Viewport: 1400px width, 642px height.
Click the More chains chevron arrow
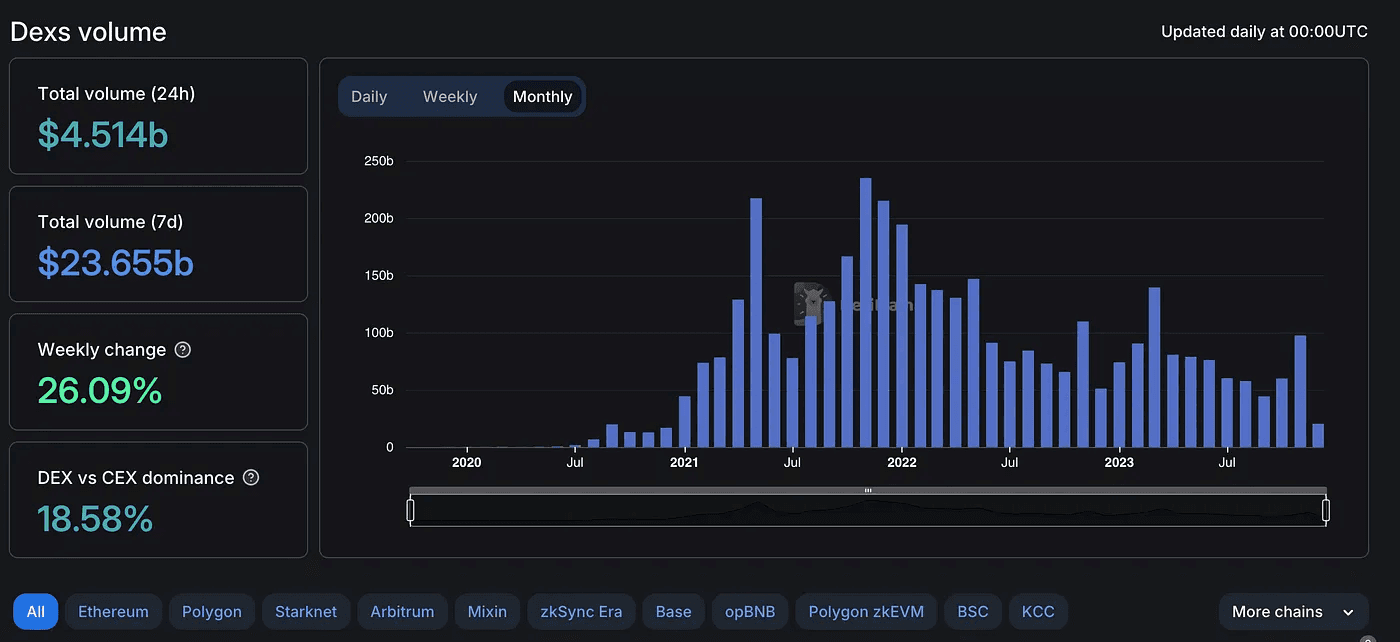pos(1346,612)
